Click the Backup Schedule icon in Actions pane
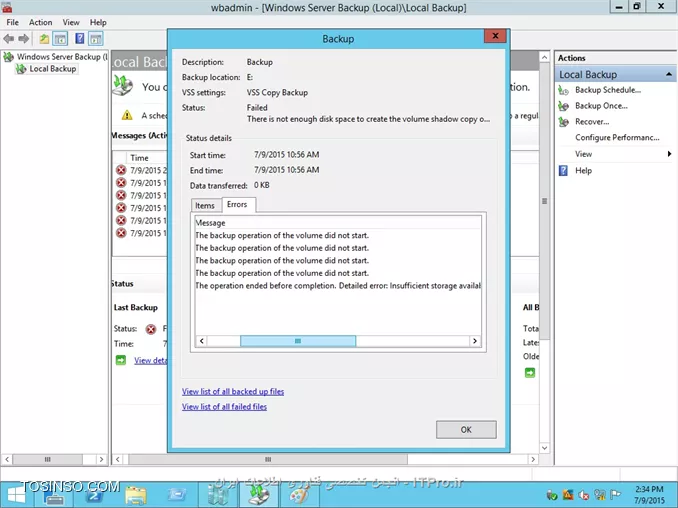This screenshot has height=508, width=678. pos(563,90)
